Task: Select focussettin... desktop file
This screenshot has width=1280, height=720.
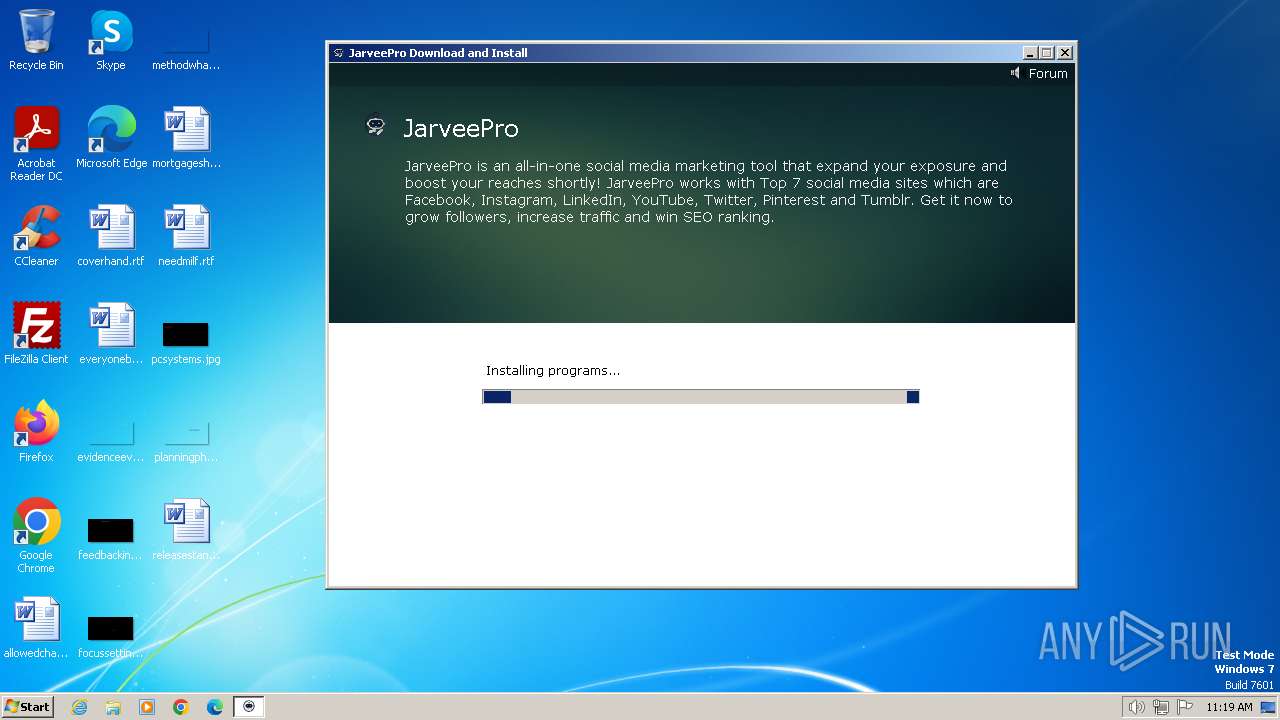Action: [x=111, y=636]
